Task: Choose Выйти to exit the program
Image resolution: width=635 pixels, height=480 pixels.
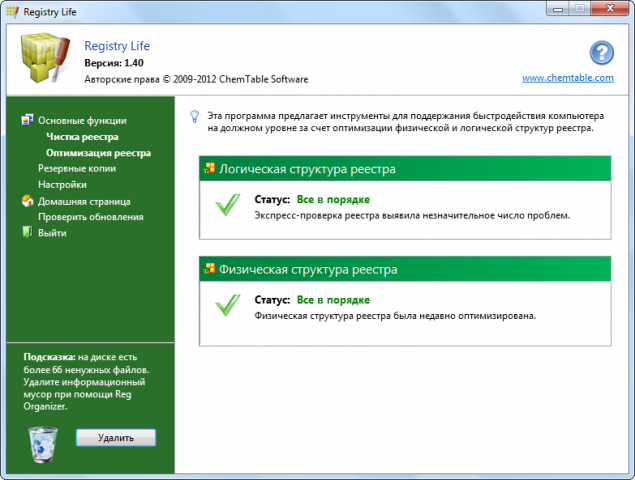Action: click(52, 233)
